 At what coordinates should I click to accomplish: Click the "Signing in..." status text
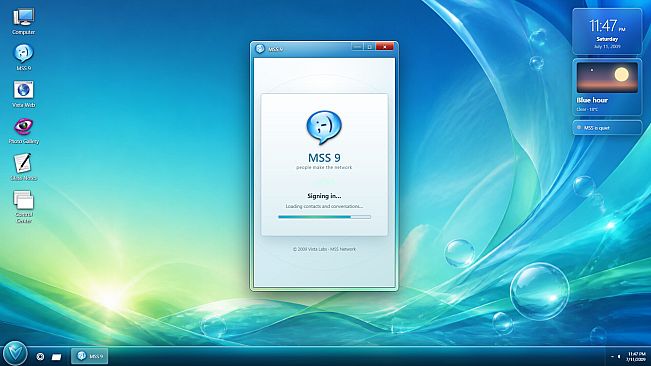324,196
